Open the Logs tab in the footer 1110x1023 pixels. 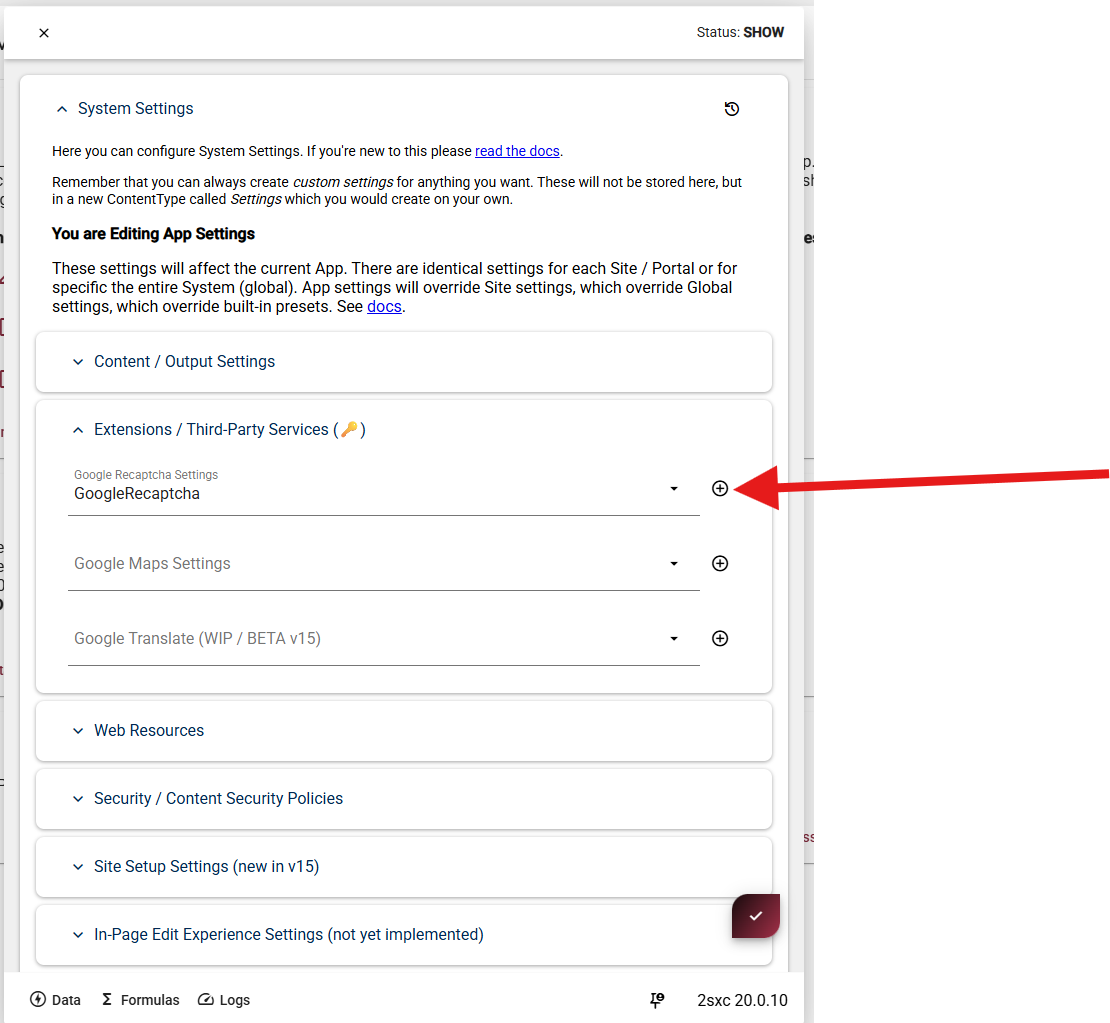224,1000
